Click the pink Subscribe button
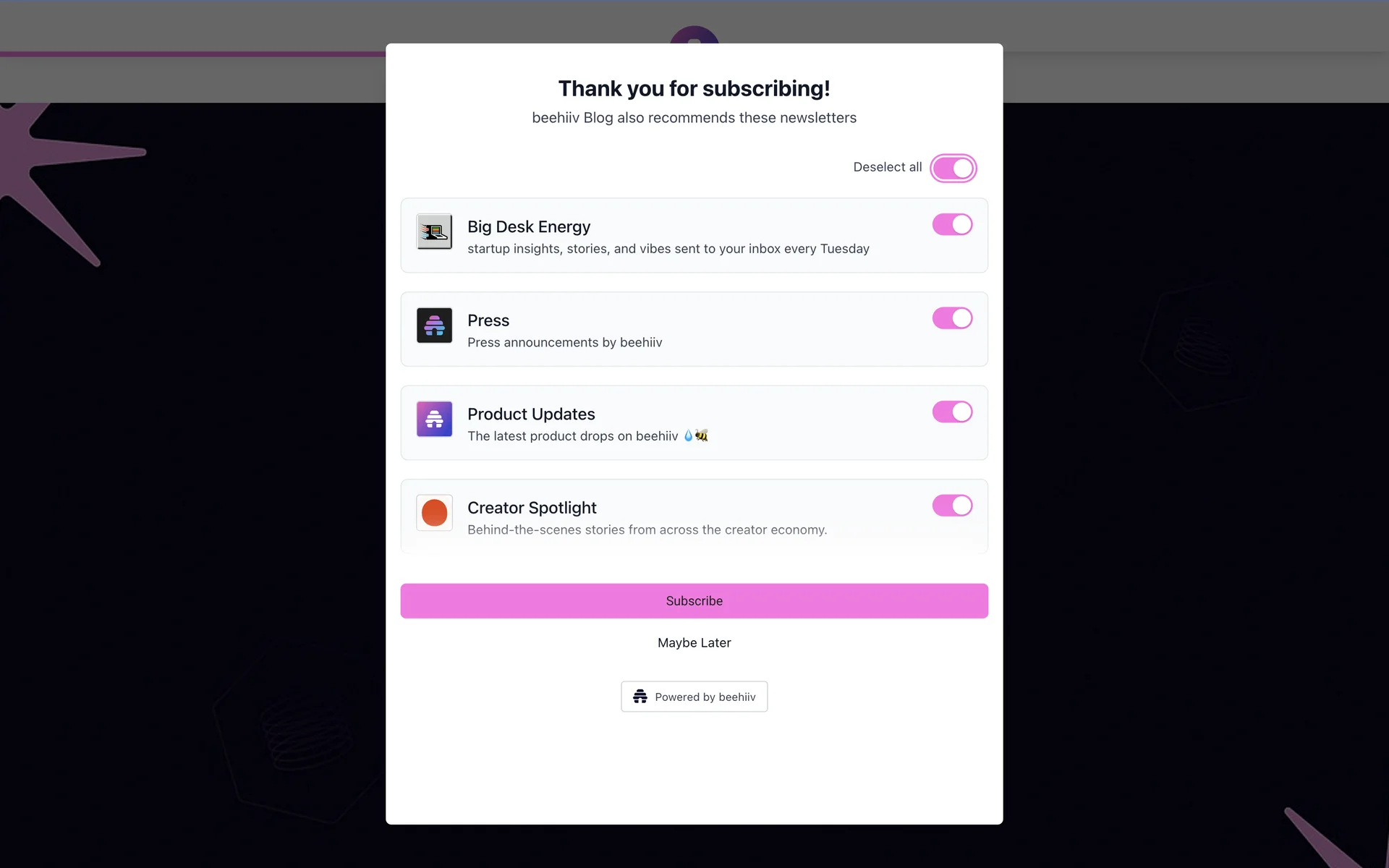The width and height of the screenshot is (1389, 868). click(x=694, y=601)
